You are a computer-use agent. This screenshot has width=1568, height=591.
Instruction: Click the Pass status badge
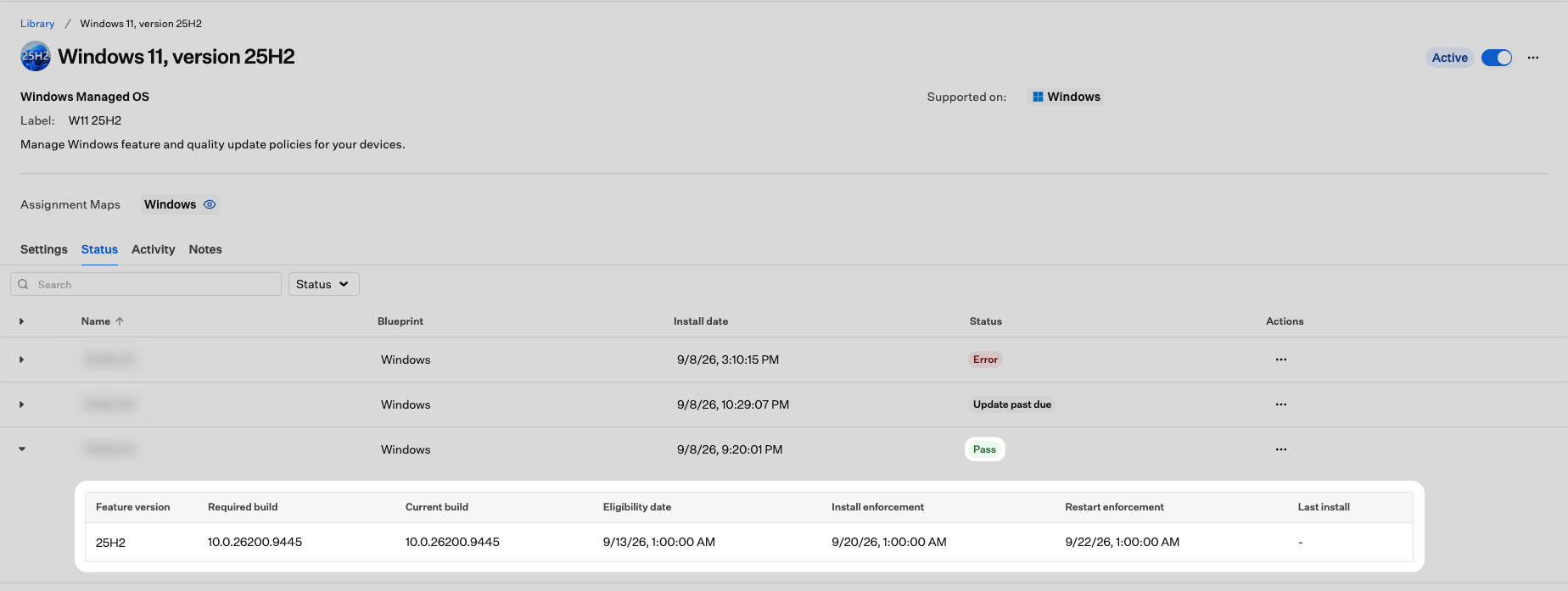coord(984,449)
